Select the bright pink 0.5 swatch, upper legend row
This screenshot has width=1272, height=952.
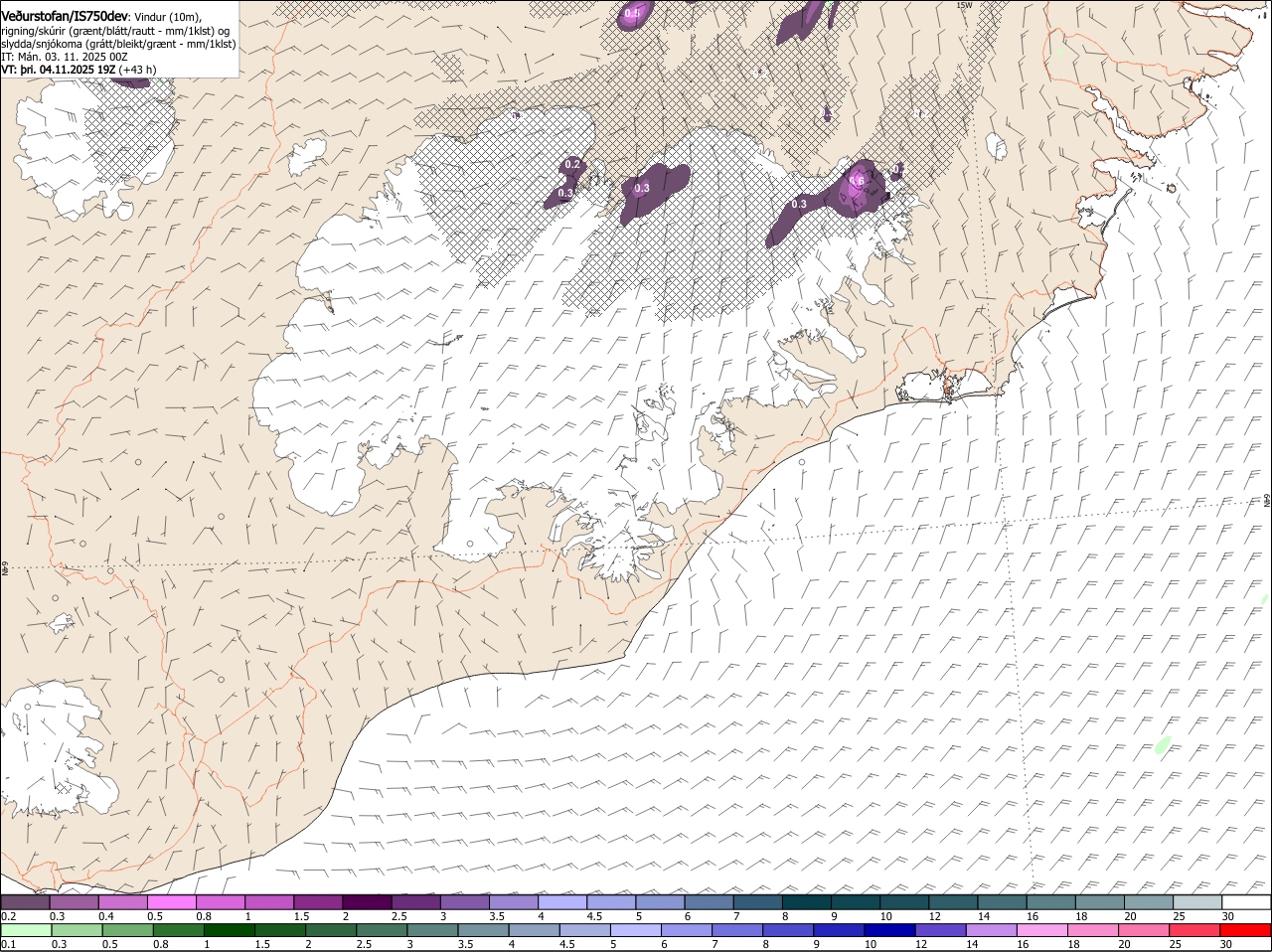click(172, 902)
